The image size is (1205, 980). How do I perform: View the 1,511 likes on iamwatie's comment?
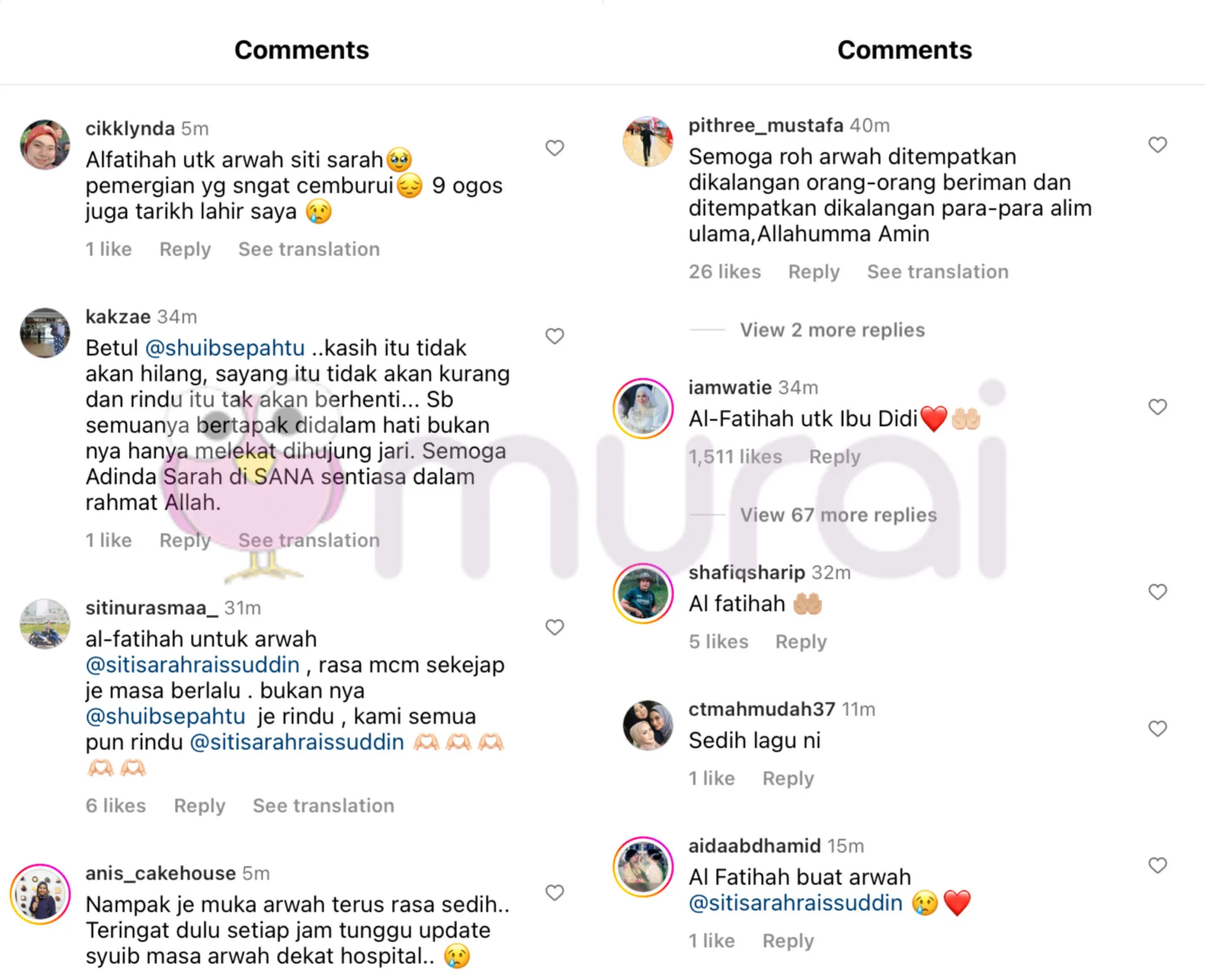point(735,457)
